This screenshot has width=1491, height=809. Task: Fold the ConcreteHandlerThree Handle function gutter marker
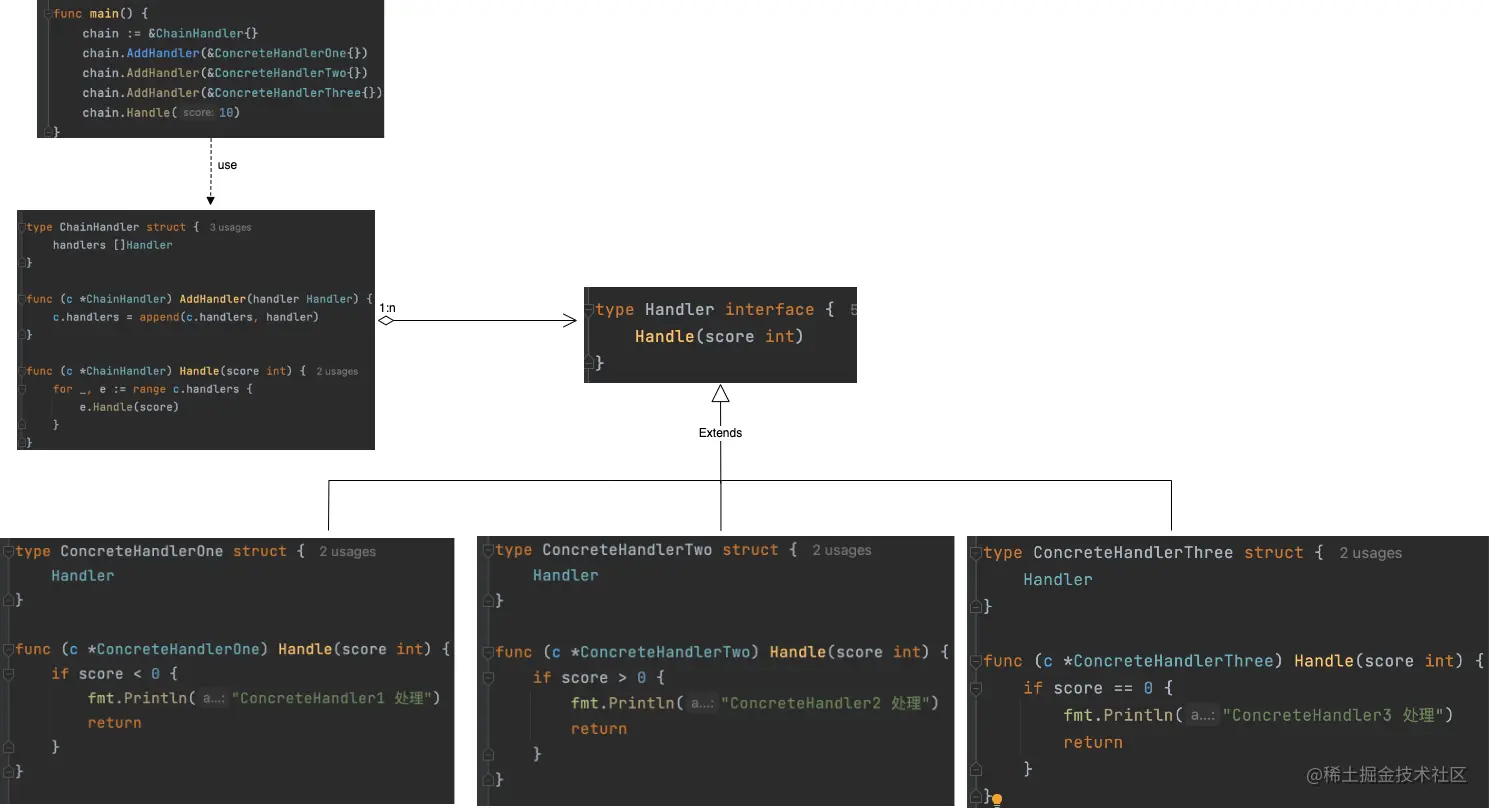(x=975, y=661)
